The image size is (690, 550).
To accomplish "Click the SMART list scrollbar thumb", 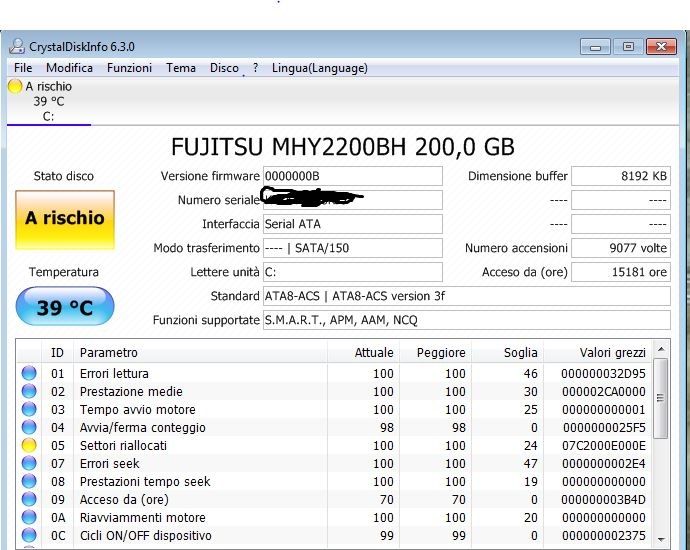I will point(661,398).
